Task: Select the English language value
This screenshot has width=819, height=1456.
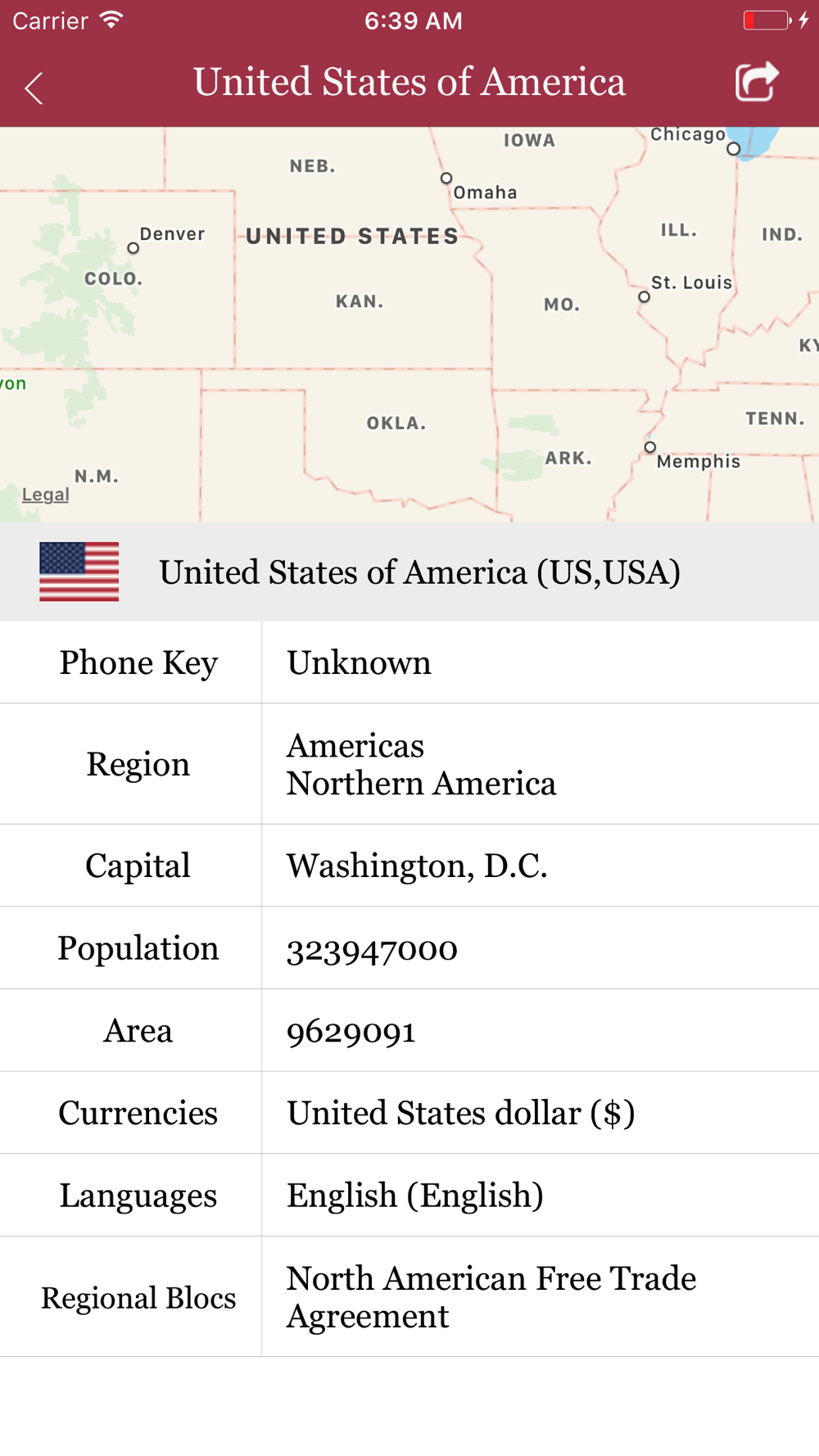Action: 414,1196
